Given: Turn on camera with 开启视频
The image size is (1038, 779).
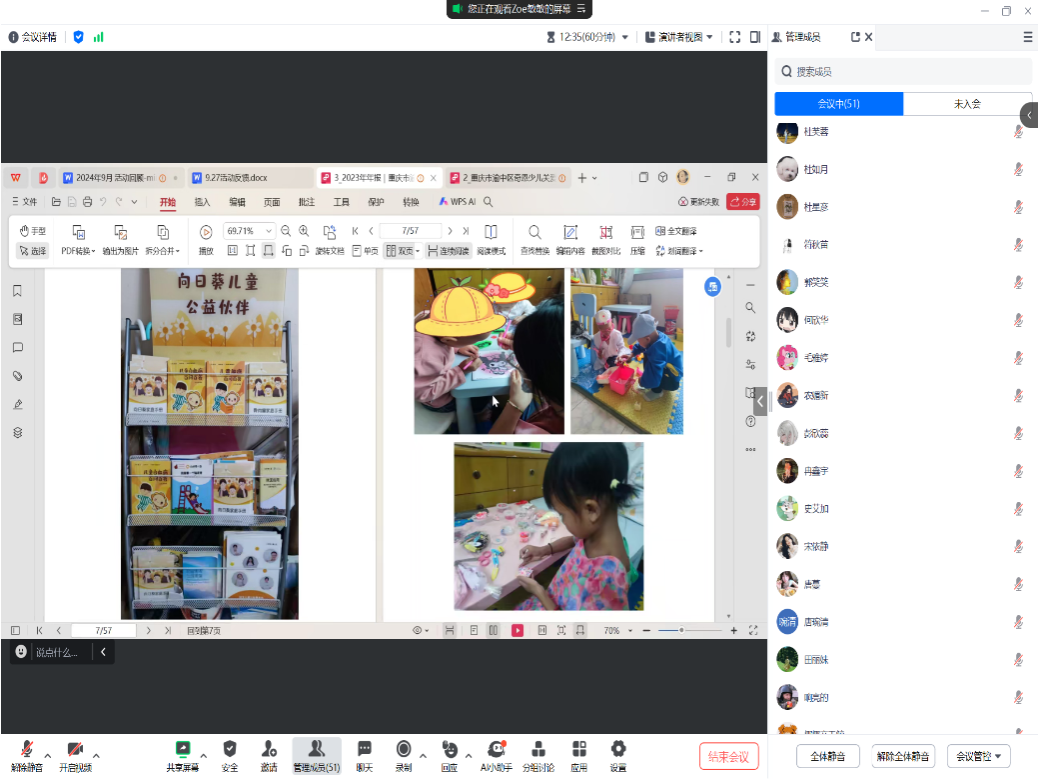Looking at the screenshot, I should [x=75, y=750].
